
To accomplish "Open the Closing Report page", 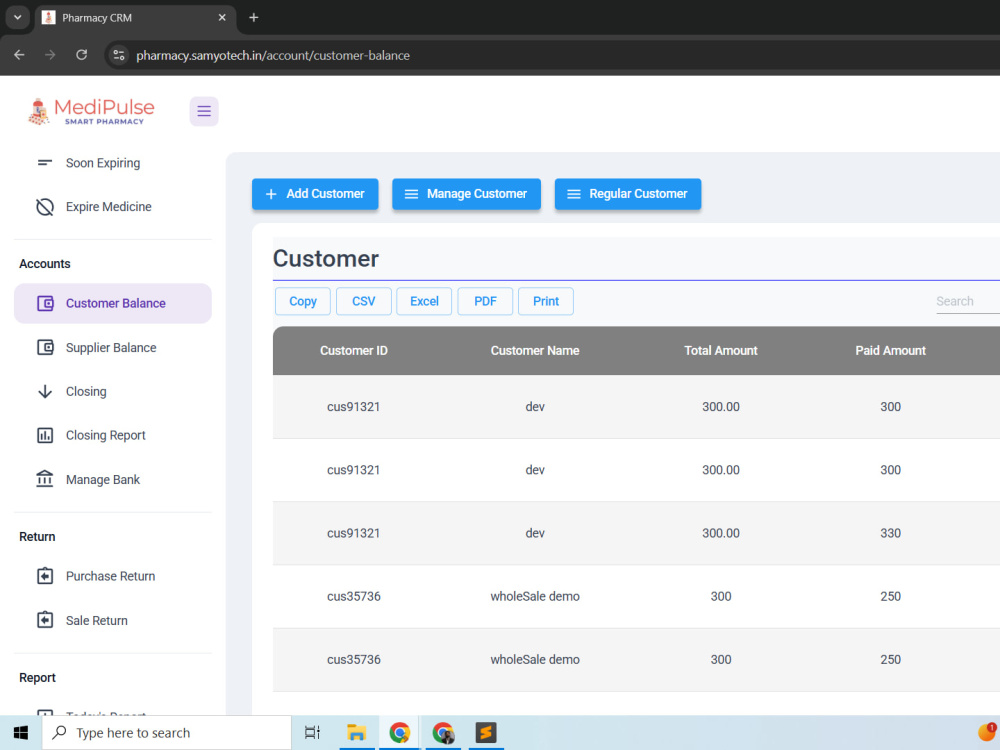I will click(113, 436).
